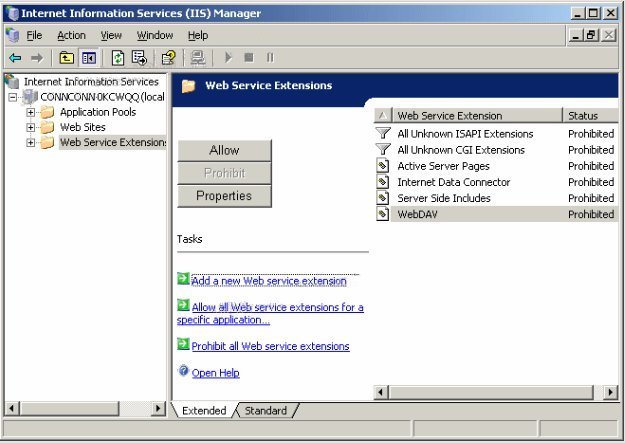The width and height of the screenshot is (625, 443).
Task: Open the View menu
Action: (111, 35)
